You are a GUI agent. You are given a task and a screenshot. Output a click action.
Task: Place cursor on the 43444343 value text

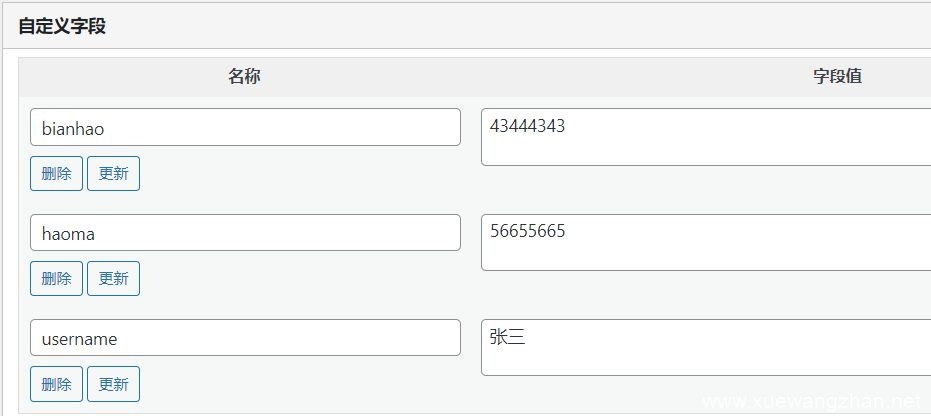pyautogui.click(x=528, y=126)
